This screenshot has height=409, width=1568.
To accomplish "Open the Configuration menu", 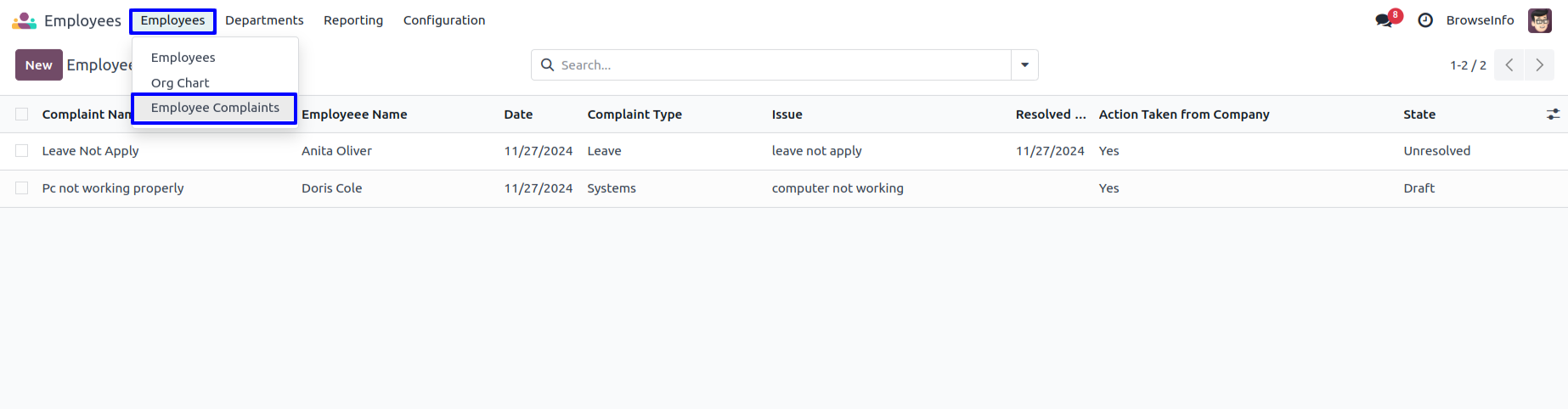I will click(444, 20).
